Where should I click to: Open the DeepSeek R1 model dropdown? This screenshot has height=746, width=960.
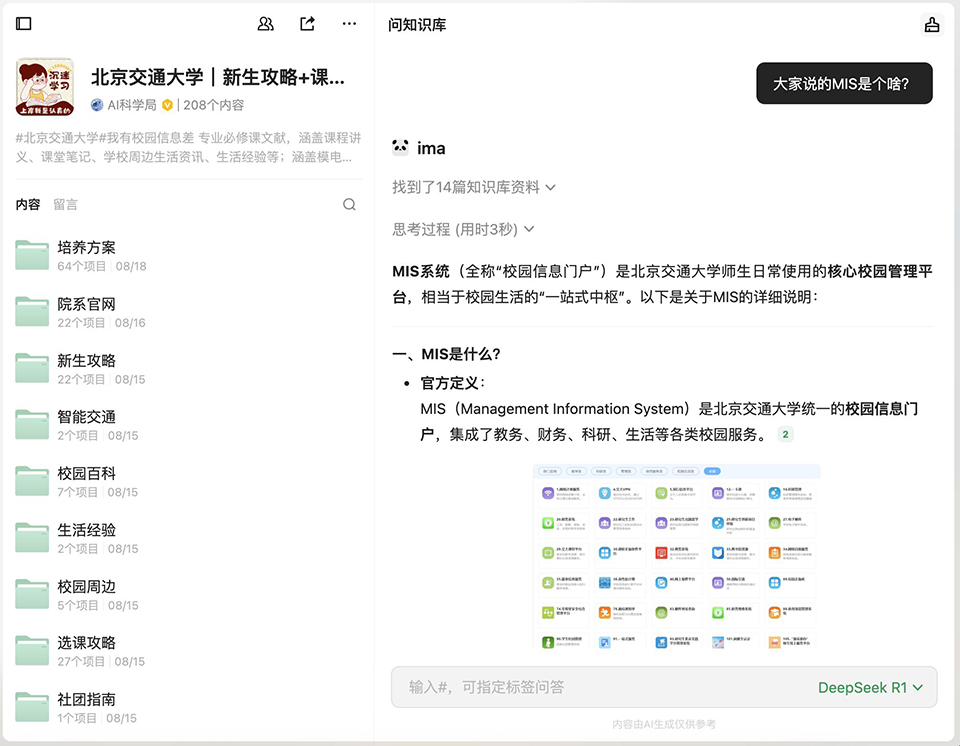tap(870, 687)
